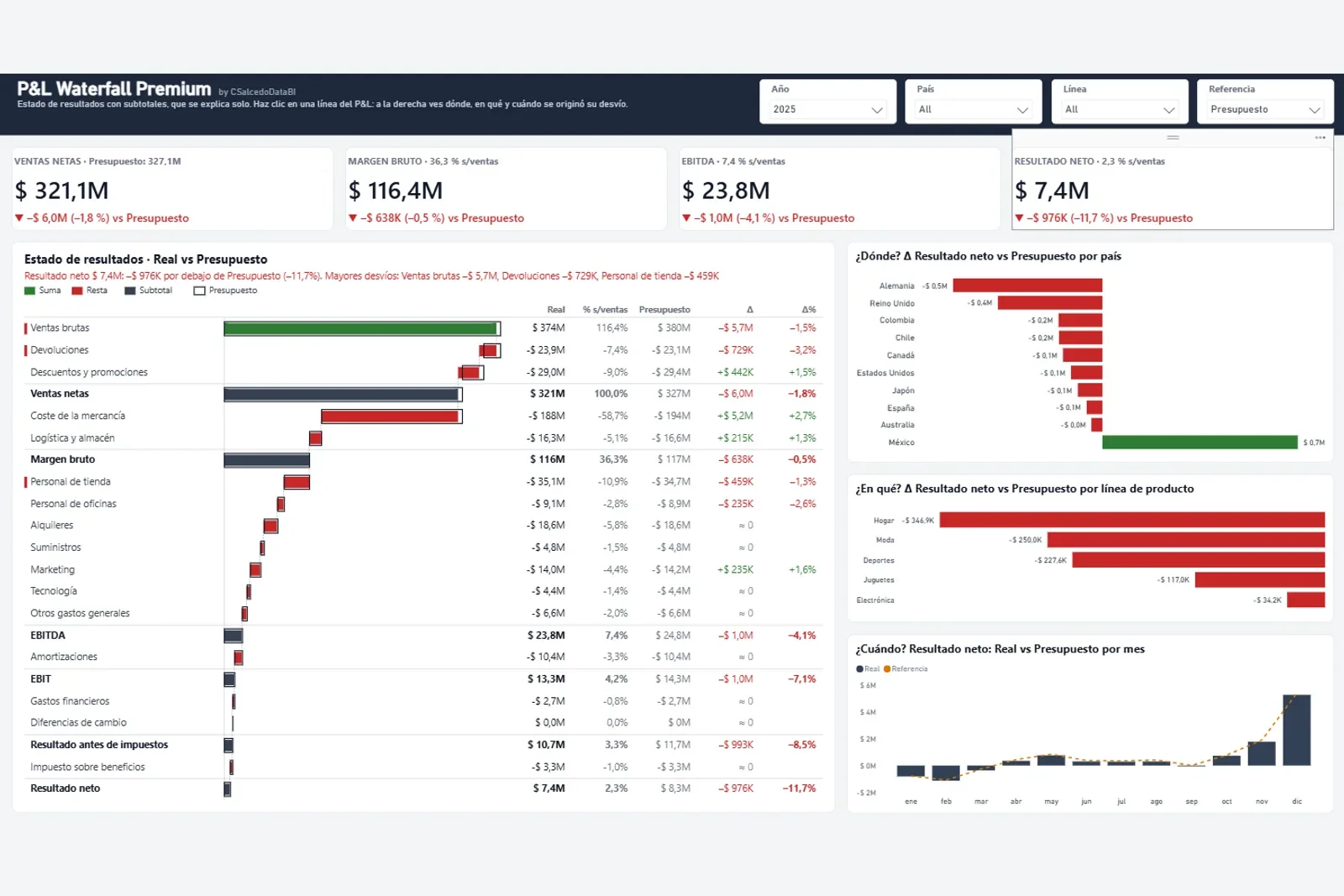1344x896 pixels.
Task: Expand the País filter dropdown
Action: click(974, 109)
